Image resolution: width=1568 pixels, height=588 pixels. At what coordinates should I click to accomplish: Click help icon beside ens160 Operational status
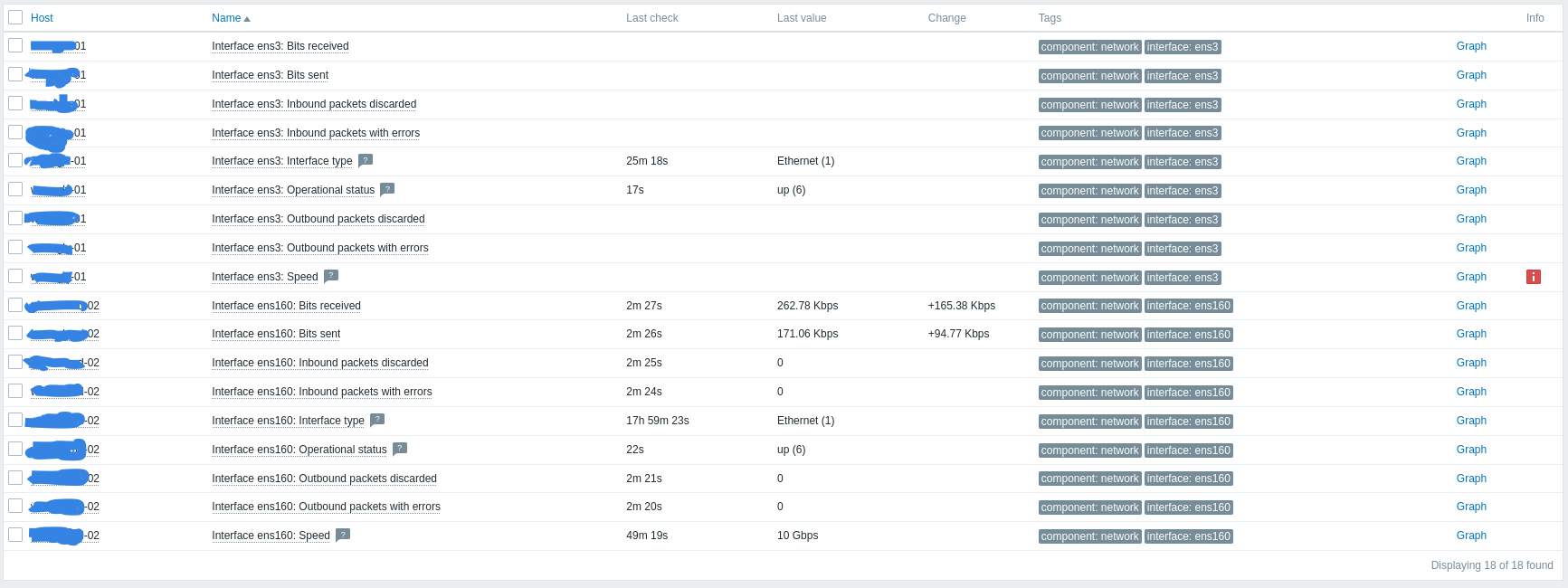pos(400,449)
